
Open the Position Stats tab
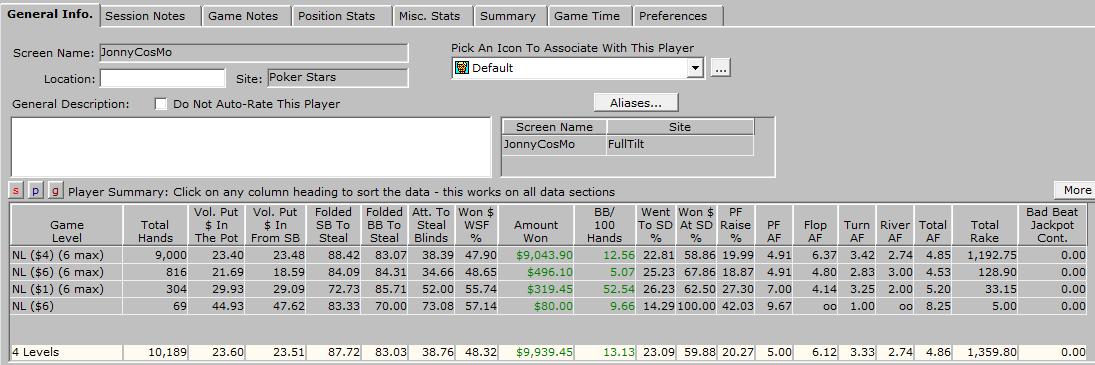341,15
